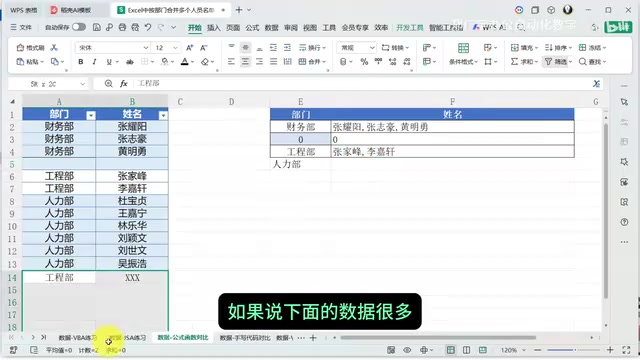640x360 pixels.
Task: Open the filter dropdown on 部门 header
Action: pyautogui.click(x=91, y=116)
